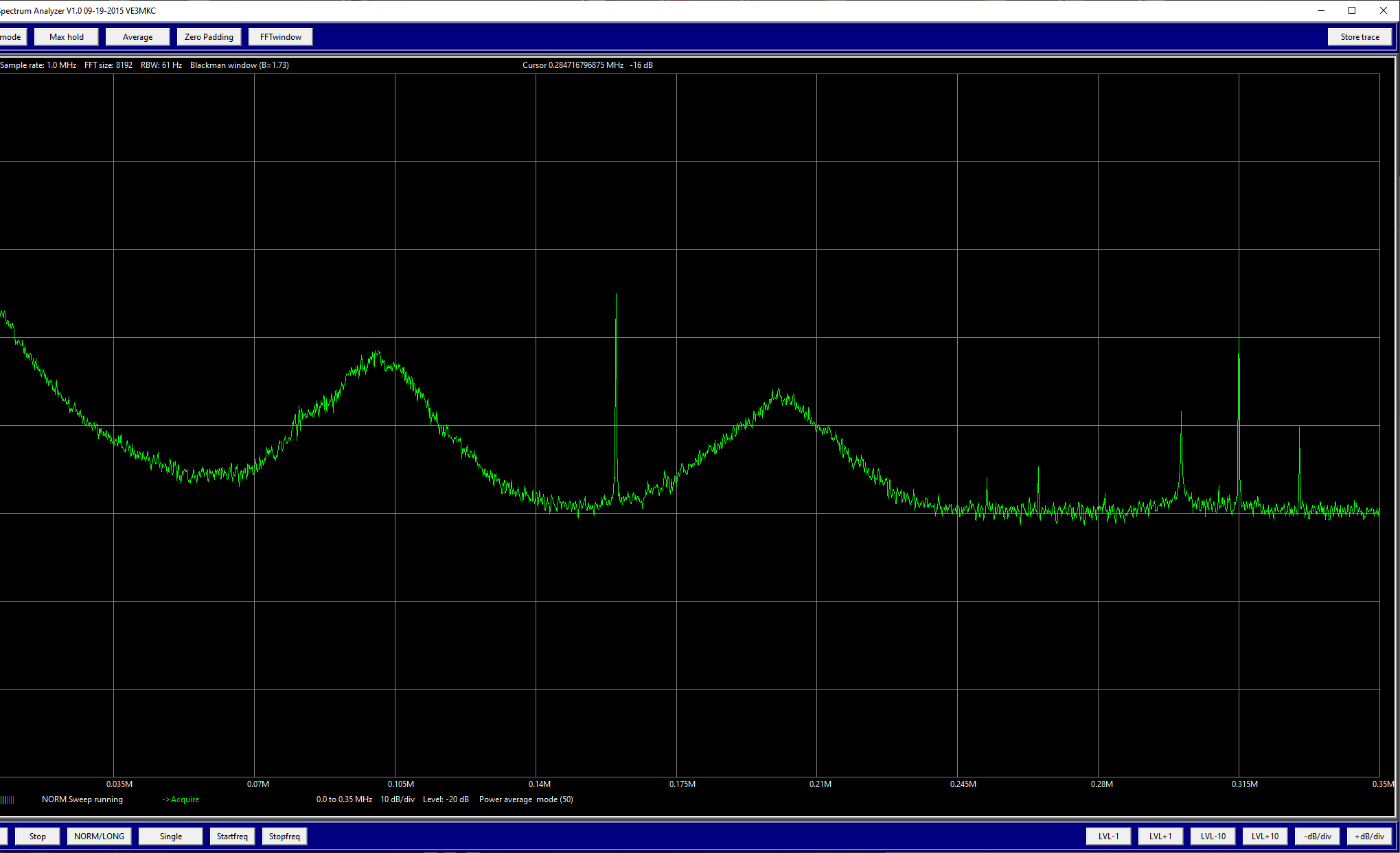Image resolution: width=1400 pixels, height=853 pixels.
Task: Toggle the Average mode button
Action: (x=137, y=37)
